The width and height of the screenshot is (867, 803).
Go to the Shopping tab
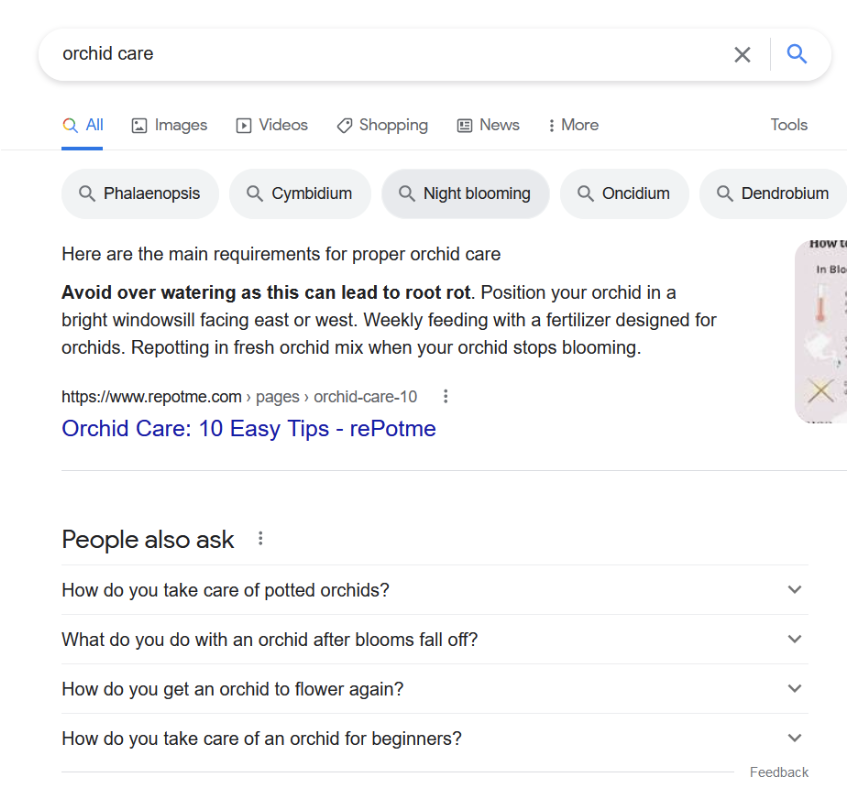coord(382,125)
